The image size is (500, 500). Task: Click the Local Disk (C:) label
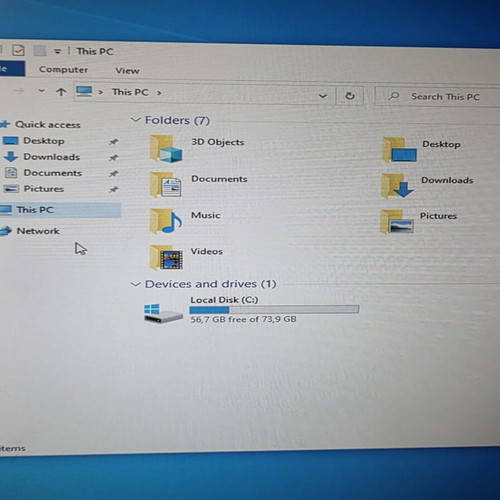224,300
